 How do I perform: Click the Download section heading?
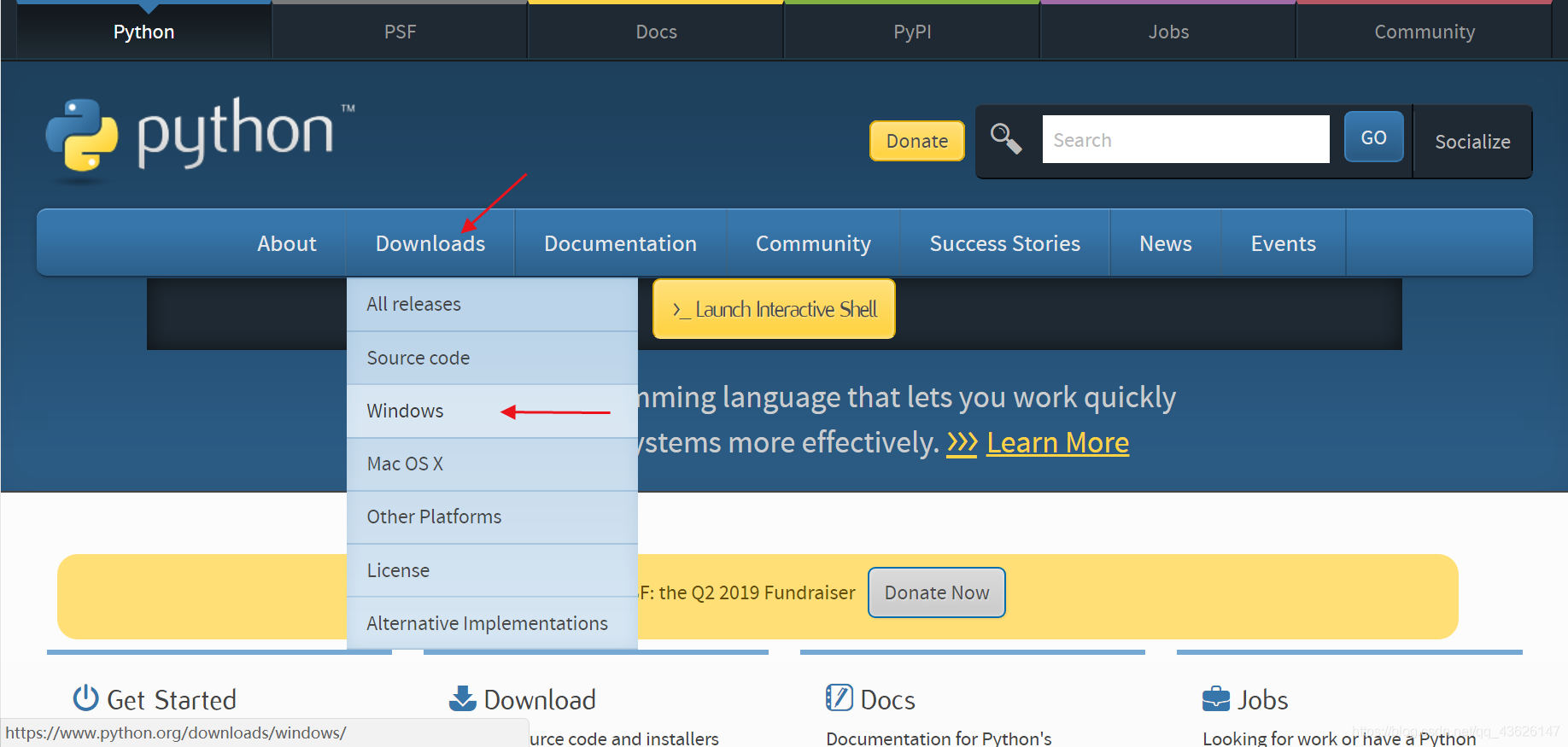[540, 700]
